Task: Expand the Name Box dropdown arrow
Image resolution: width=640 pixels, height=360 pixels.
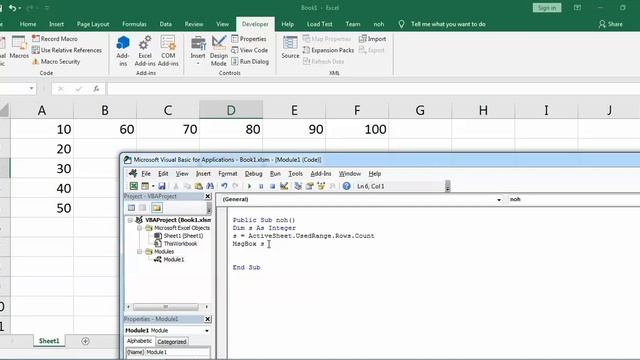Action: 31,89
